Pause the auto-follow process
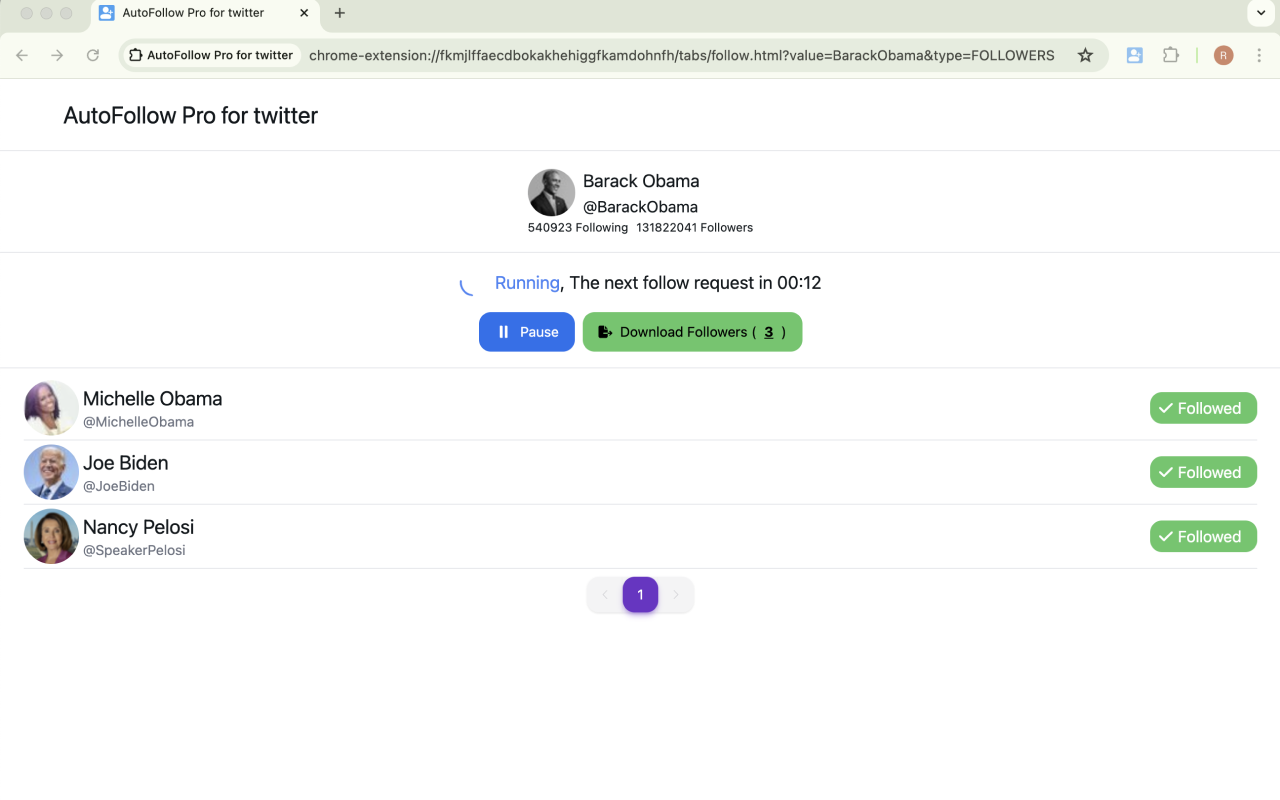The image size is (1280, 800). pyautogui.click(x=527, y=332)
